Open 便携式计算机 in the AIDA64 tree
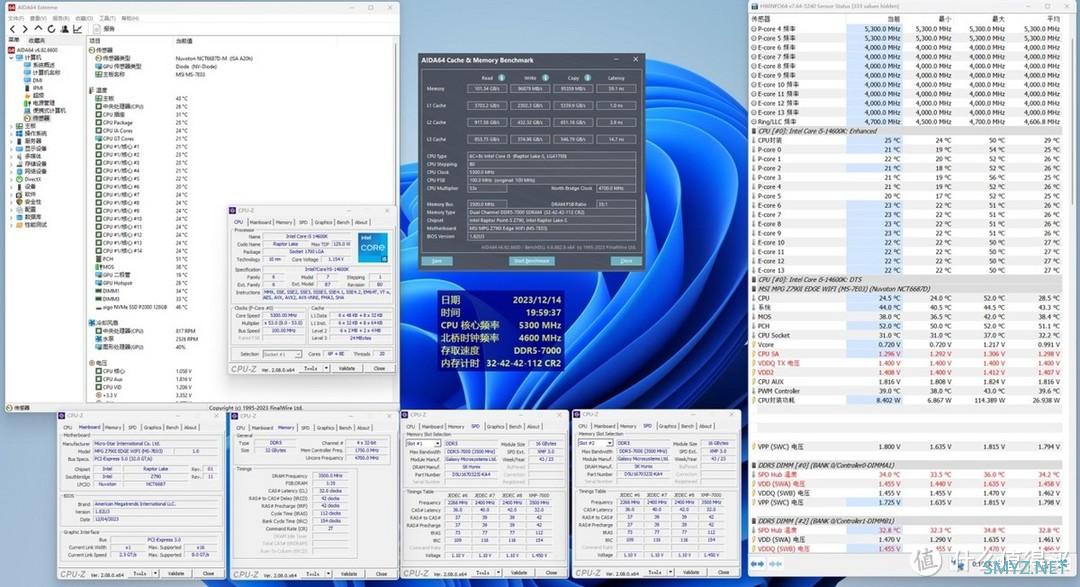The image size is (1080, 587). [45, 110]
